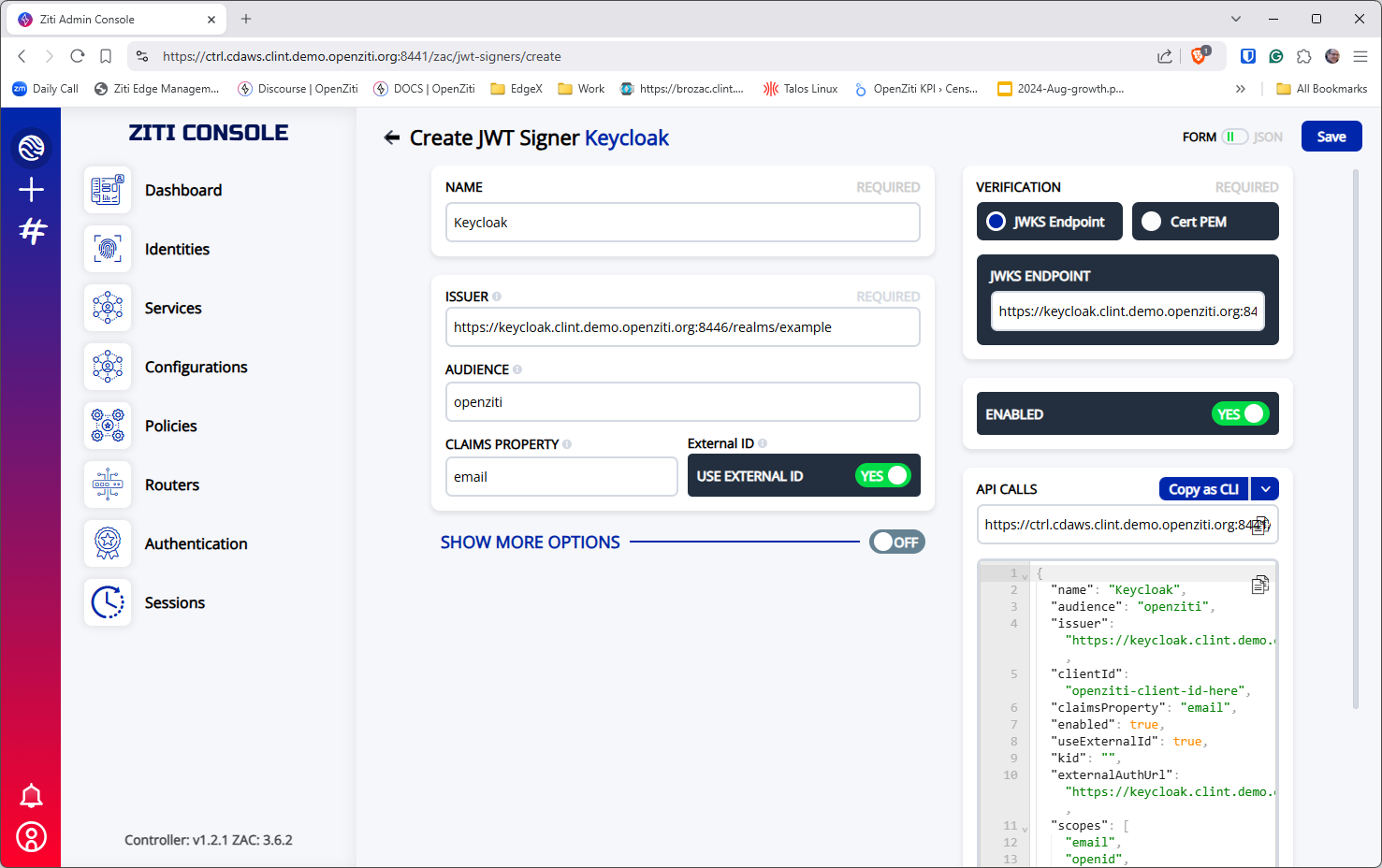Click the Audience input field
The width and height of the screenshot is (1382, 868).
point(682,402)
